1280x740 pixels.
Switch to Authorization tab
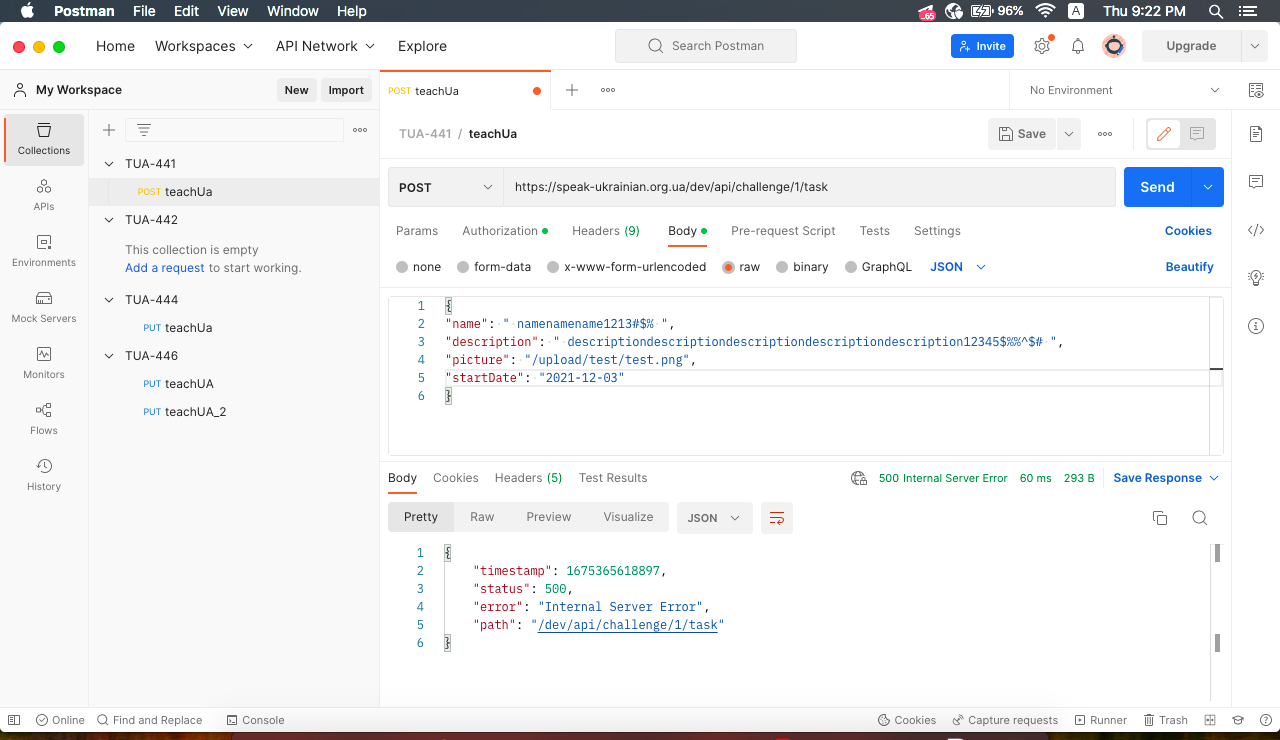504,230
